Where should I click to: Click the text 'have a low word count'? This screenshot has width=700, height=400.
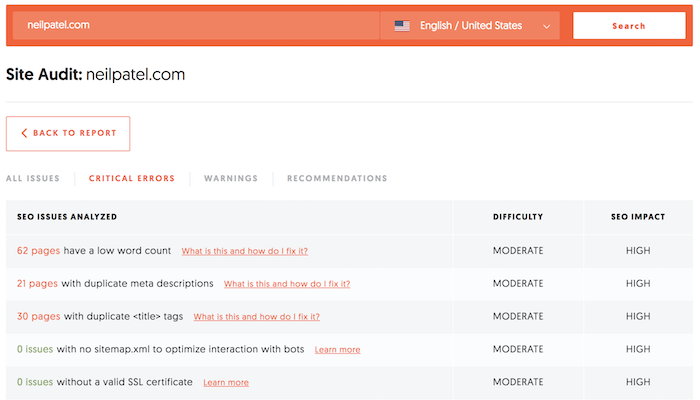[117, 251]
